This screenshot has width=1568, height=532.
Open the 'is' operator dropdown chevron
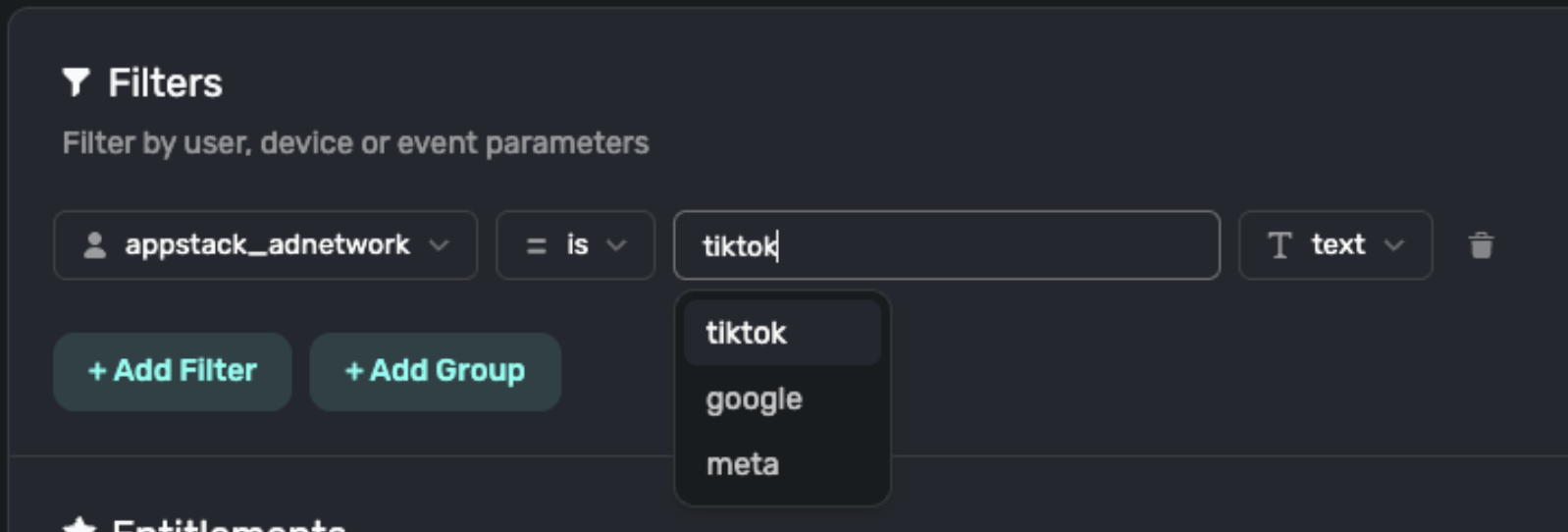click(x=616, y=245)
